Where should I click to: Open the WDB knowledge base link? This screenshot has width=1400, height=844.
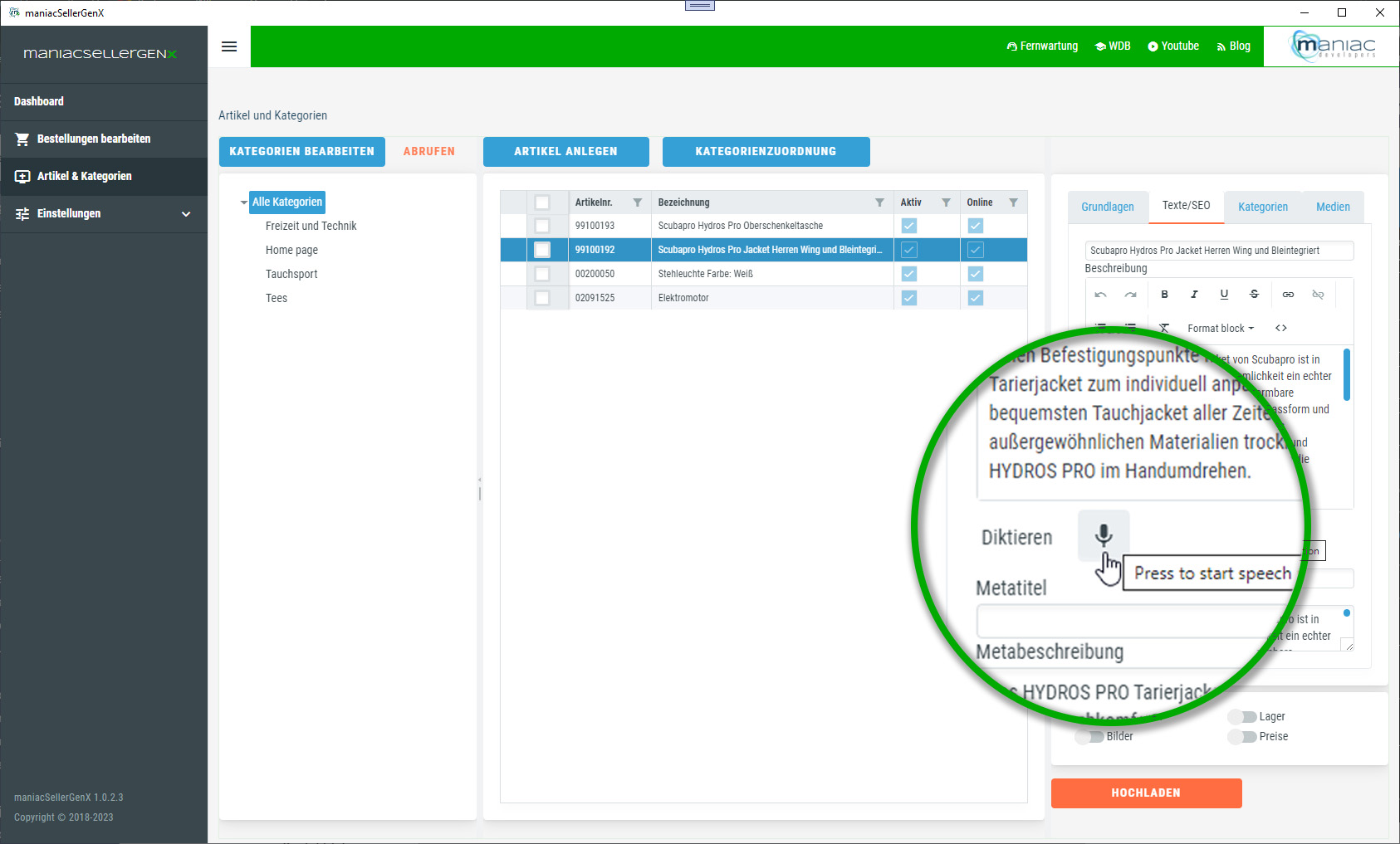tap(1113, 46)
